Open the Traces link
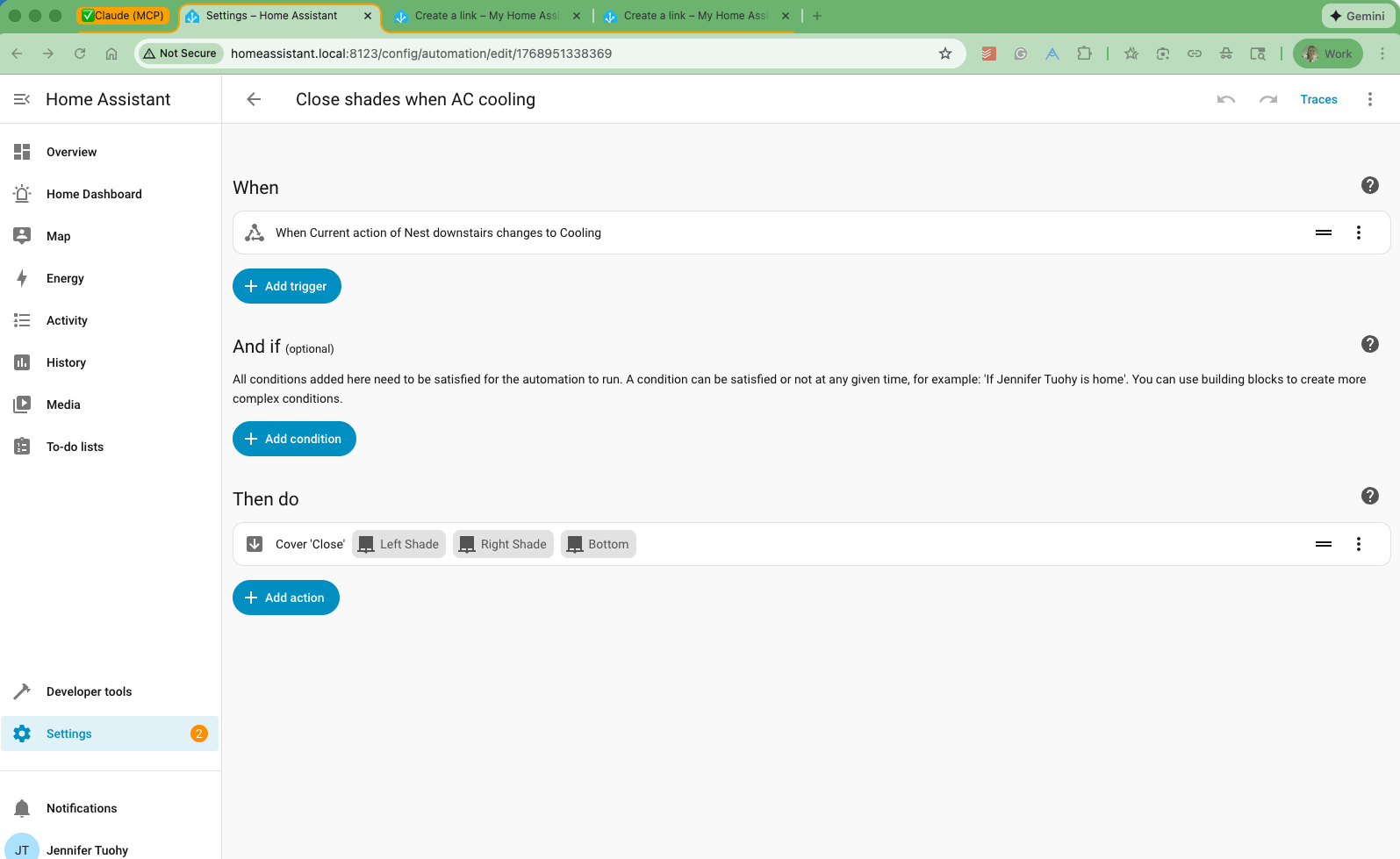This screenshot has width=1400, height=859. [1318, 99]
